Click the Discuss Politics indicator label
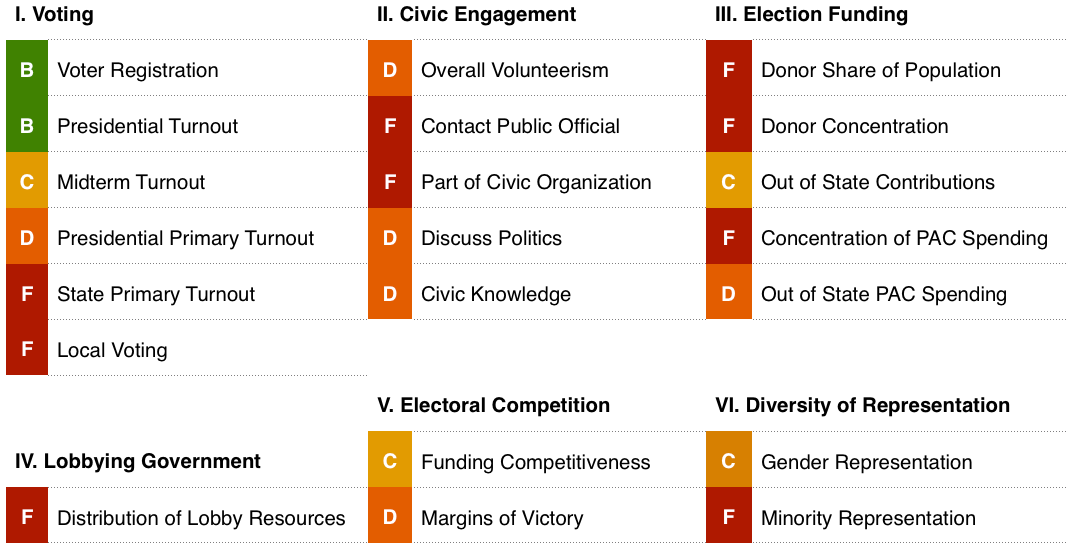 click(x=491, y=238)
